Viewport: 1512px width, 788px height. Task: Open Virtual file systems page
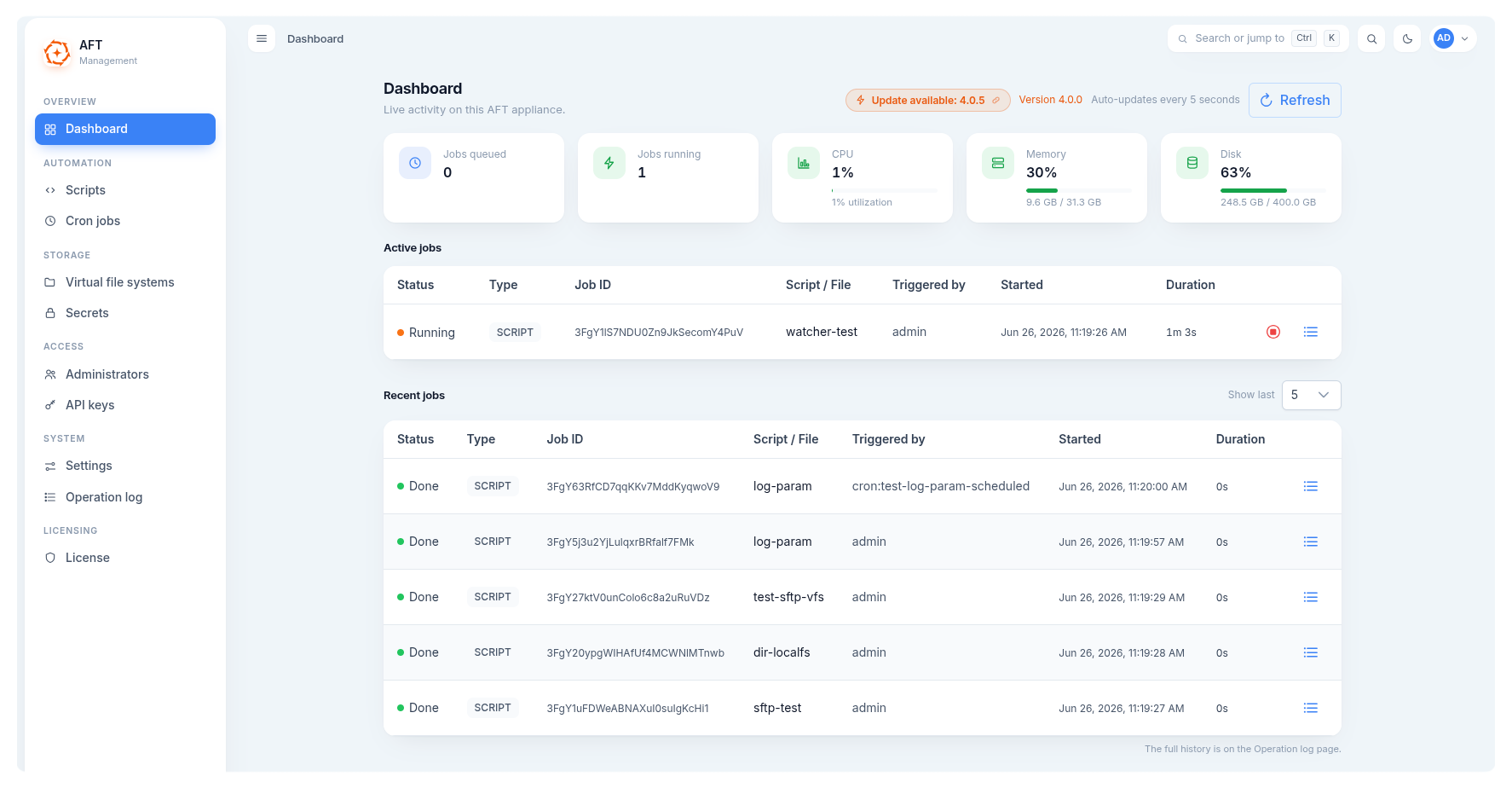coord(125,282)
